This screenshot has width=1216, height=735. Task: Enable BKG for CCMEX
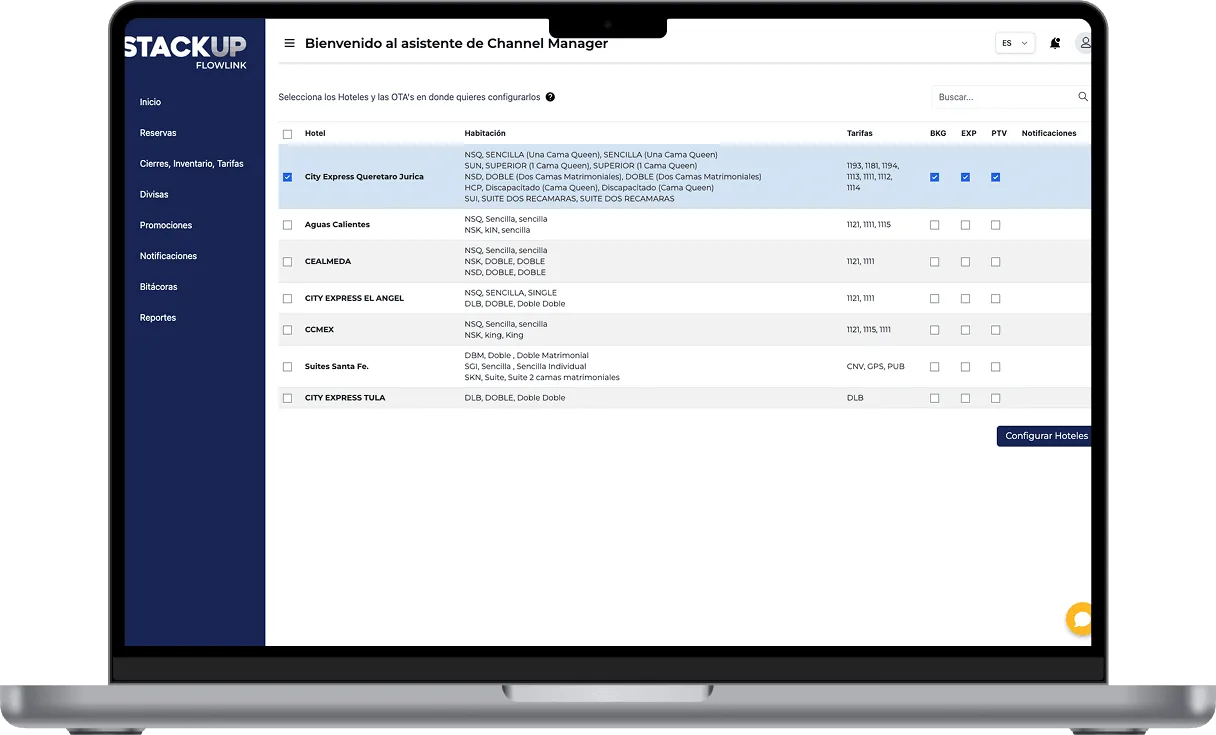coord(935,330)
